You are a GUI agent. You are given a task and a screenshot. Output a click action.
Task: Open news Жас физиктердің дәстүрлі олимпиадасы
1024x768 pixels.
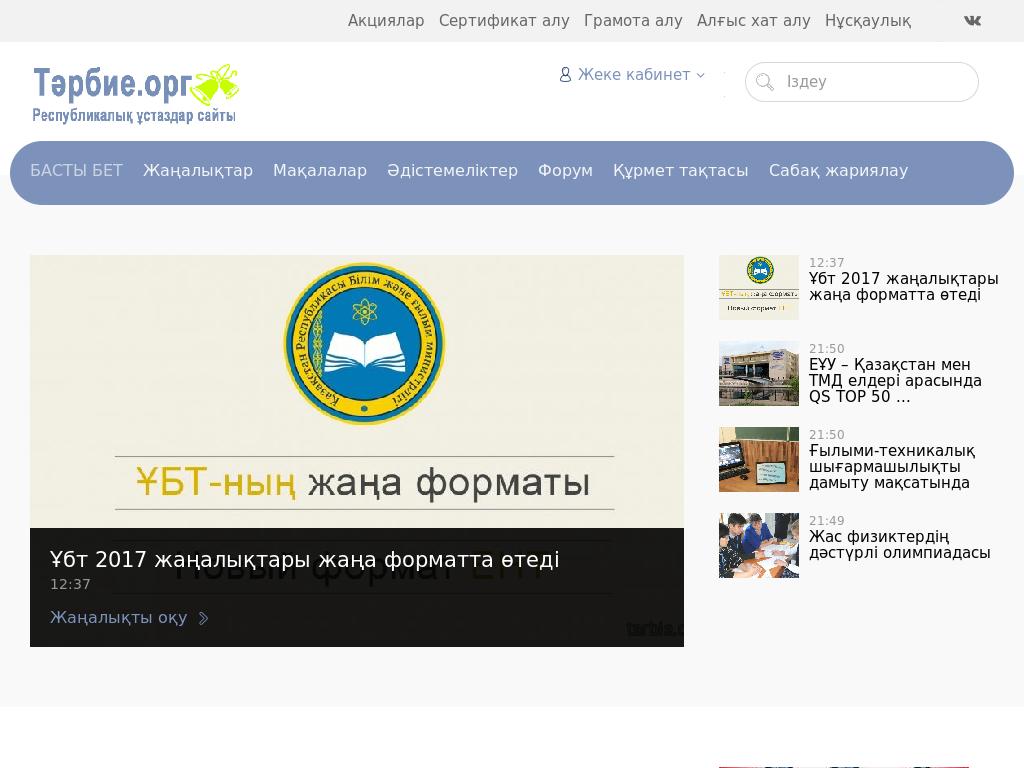[900, 545]
